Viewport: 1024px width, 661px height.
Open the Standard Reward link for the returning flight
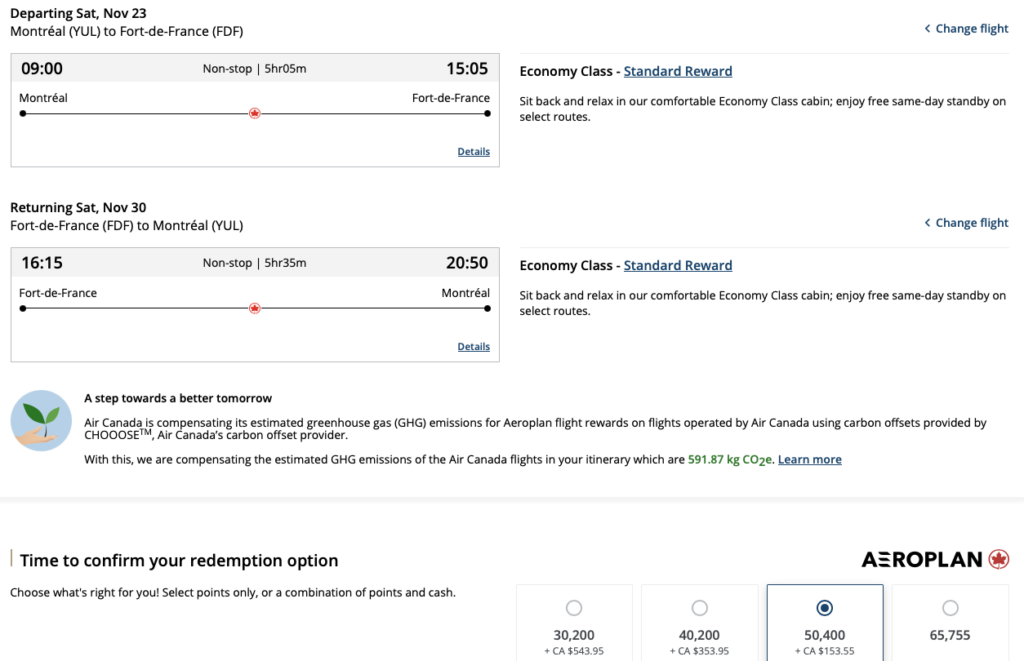click(678, 266)
